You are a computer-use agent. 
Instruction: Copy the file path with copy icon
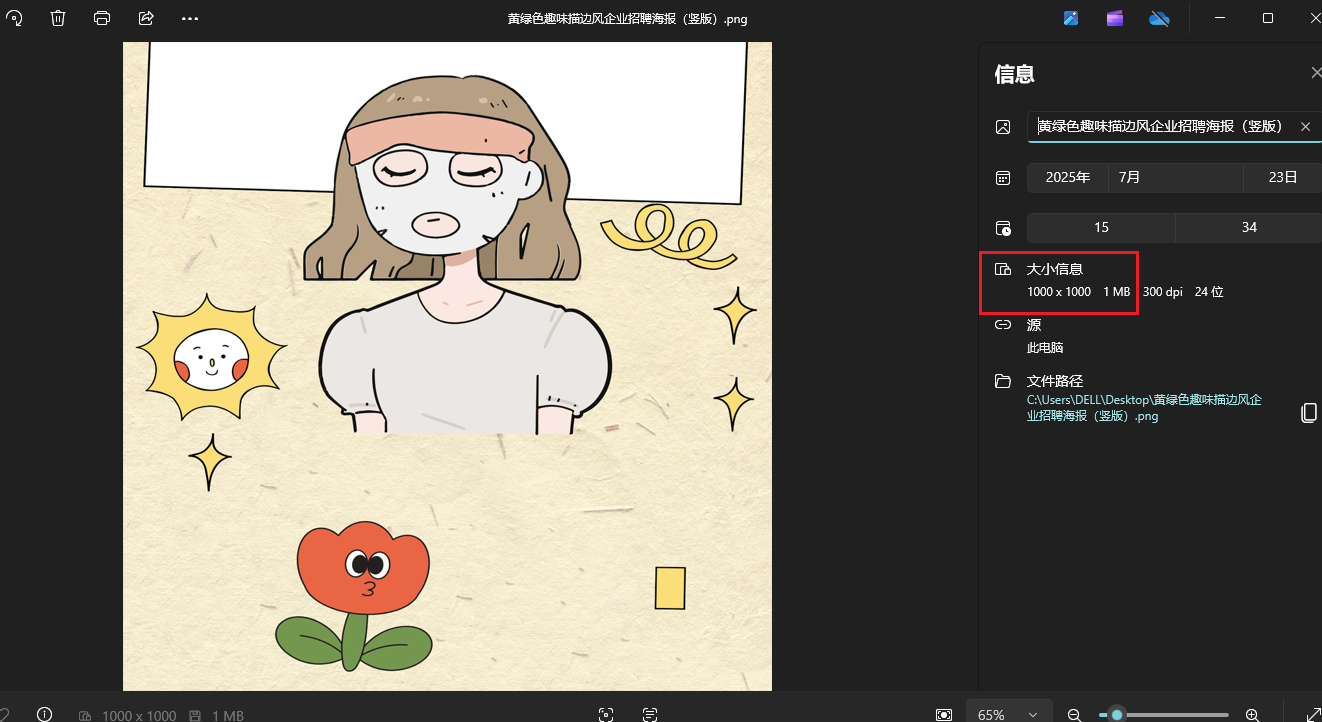point(1308,413)
